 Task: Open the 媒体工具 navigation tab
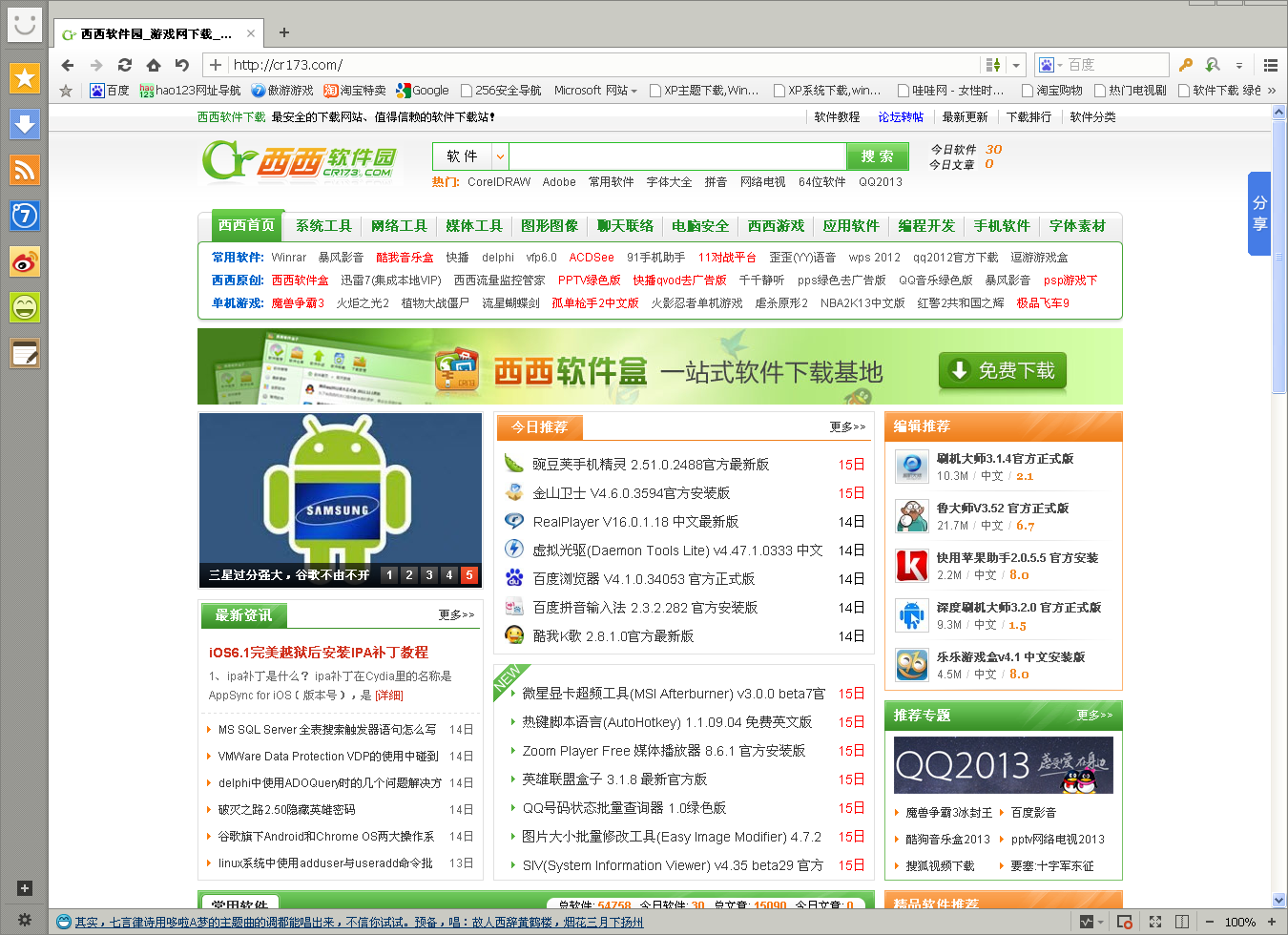(x=474, y=226)
